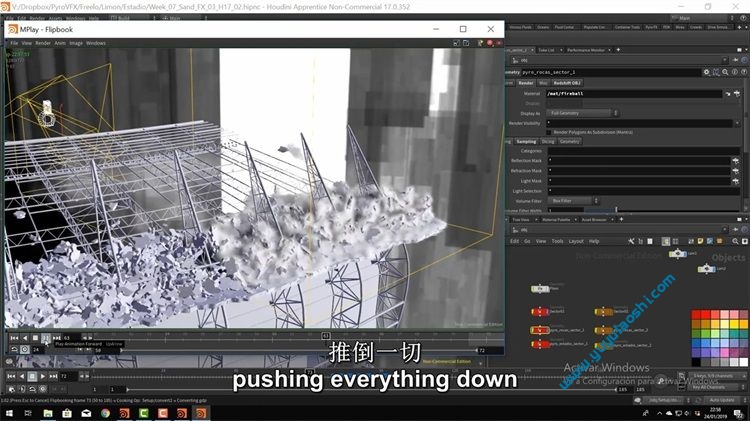Select yellow pyro_rocas_sector_2 node
This screenshot has width=750, height=421.
603,330
